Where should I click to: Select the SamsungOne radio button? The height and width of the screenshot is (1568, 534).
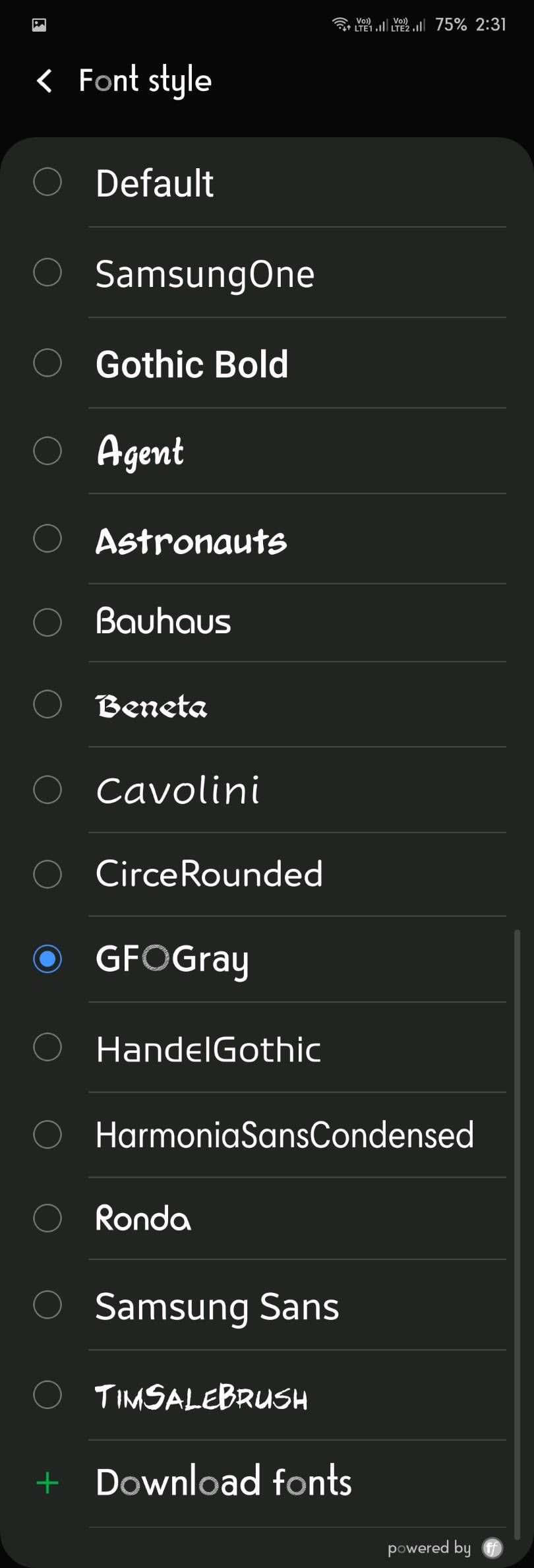(x=47, y=272)
